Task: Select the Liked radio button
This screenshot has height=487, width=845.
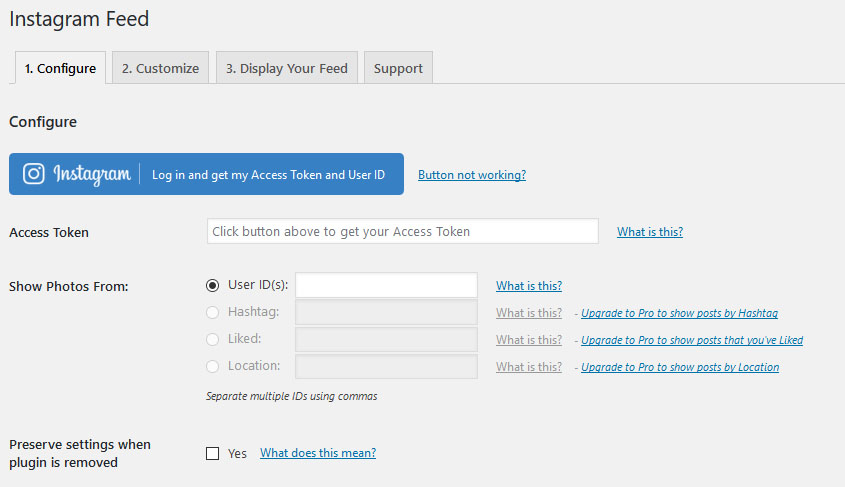Action: 212,339
